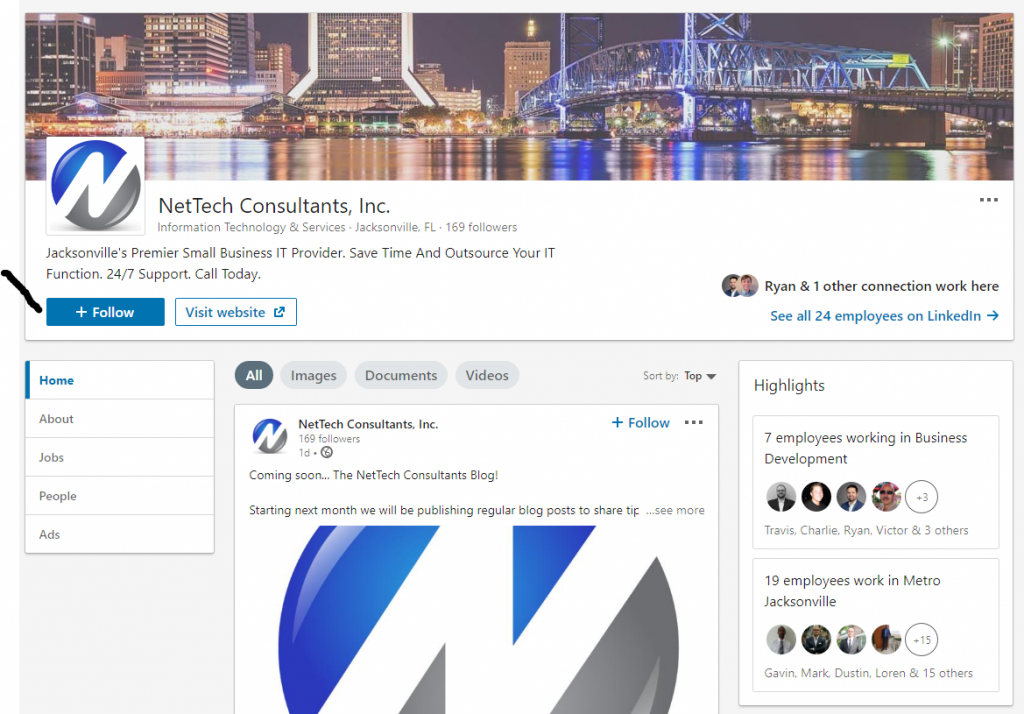This screenshot has width=1024, height=714.
Task: Open the post three-dot options menu
Action: pos(694,423)
